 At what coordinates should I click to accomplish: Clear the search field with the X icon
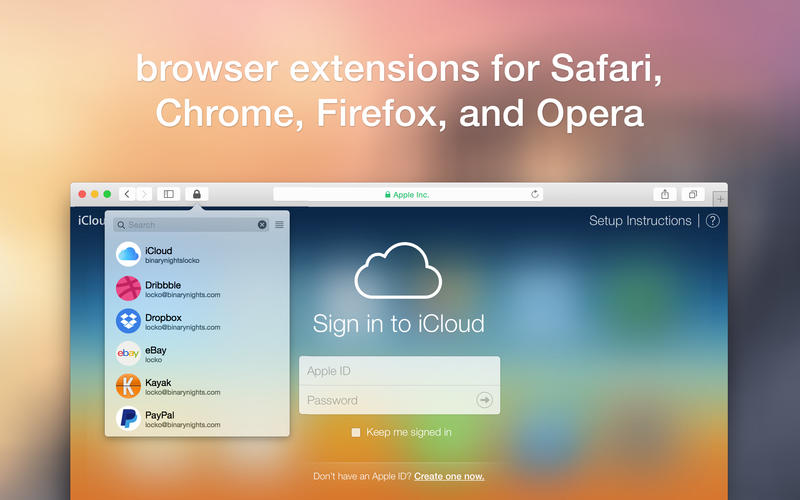262,225
